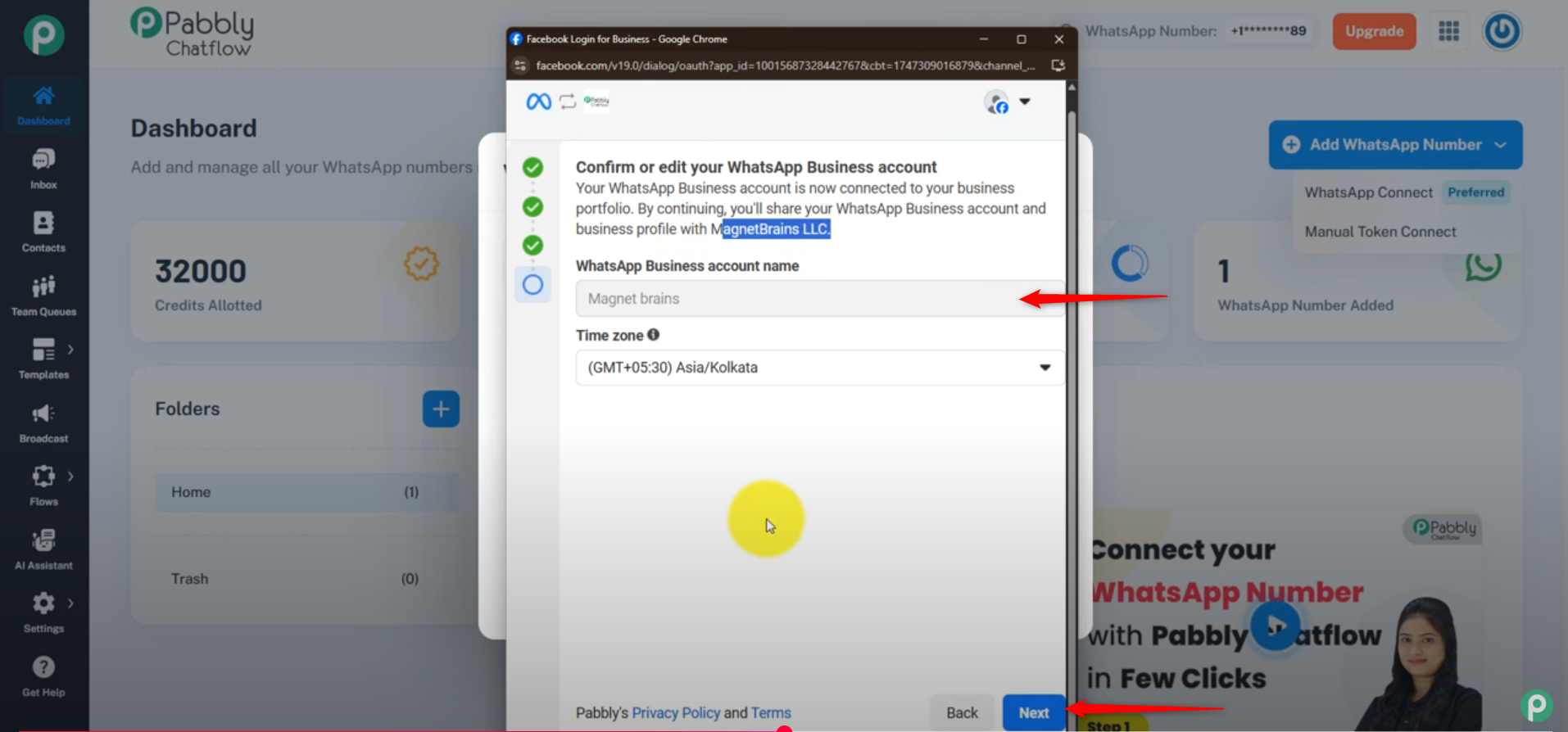Open Contacts in the sidebar
1568x732 pixels.
tap(43, 232)
